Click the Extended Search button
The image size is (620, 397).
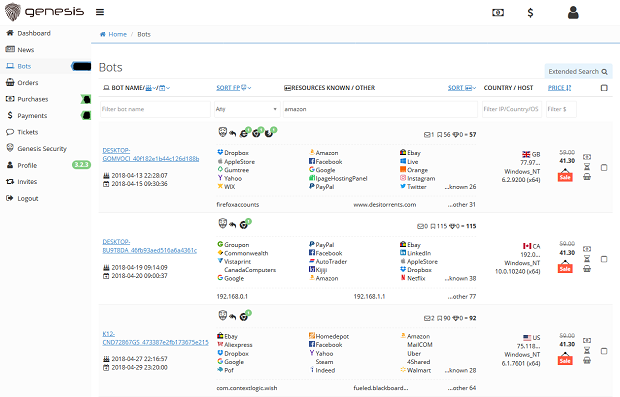coord(578,72)
